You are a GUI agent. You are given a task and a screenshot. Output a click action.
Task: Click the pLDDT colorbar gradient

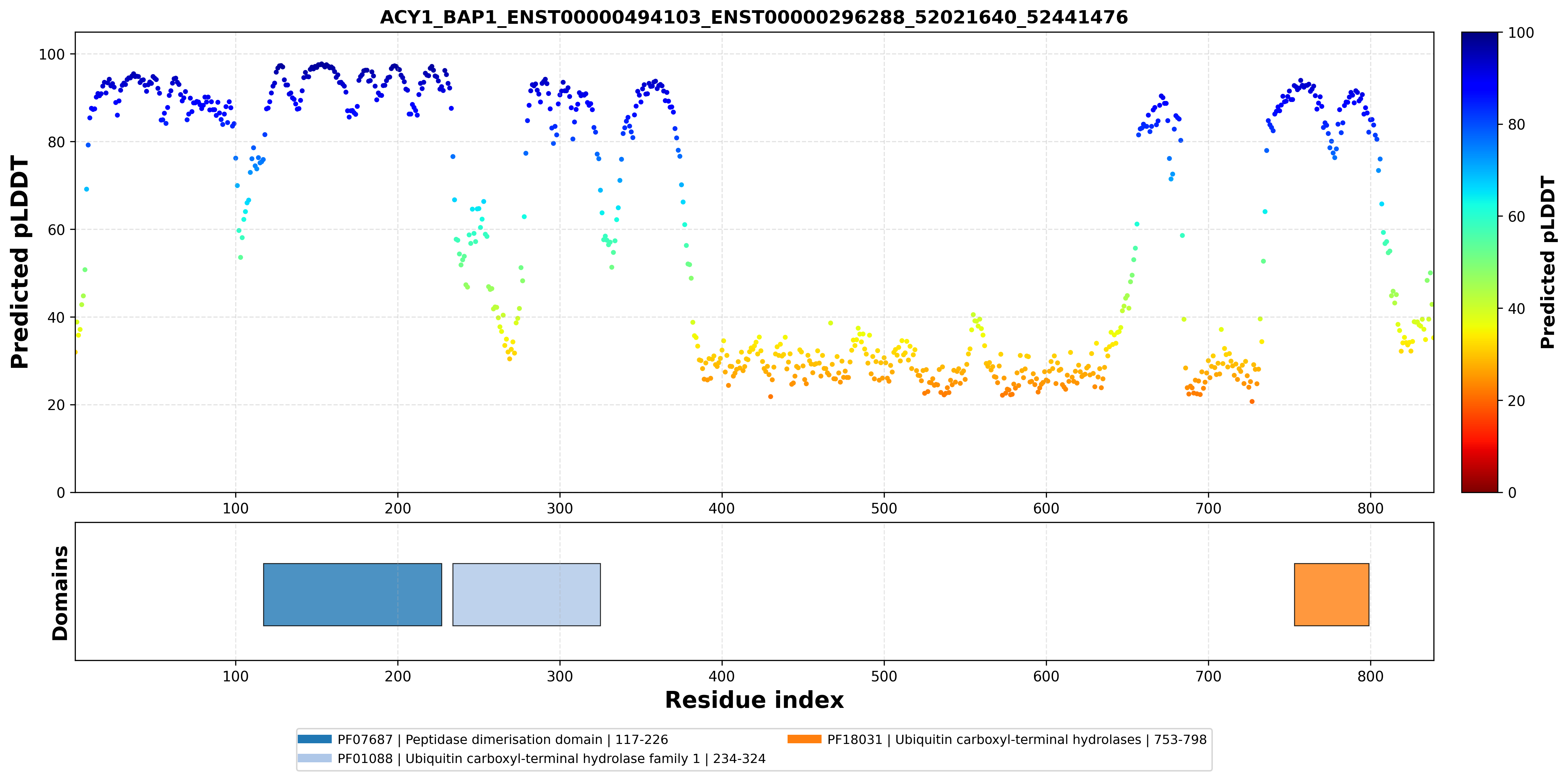pos(1480,262)
